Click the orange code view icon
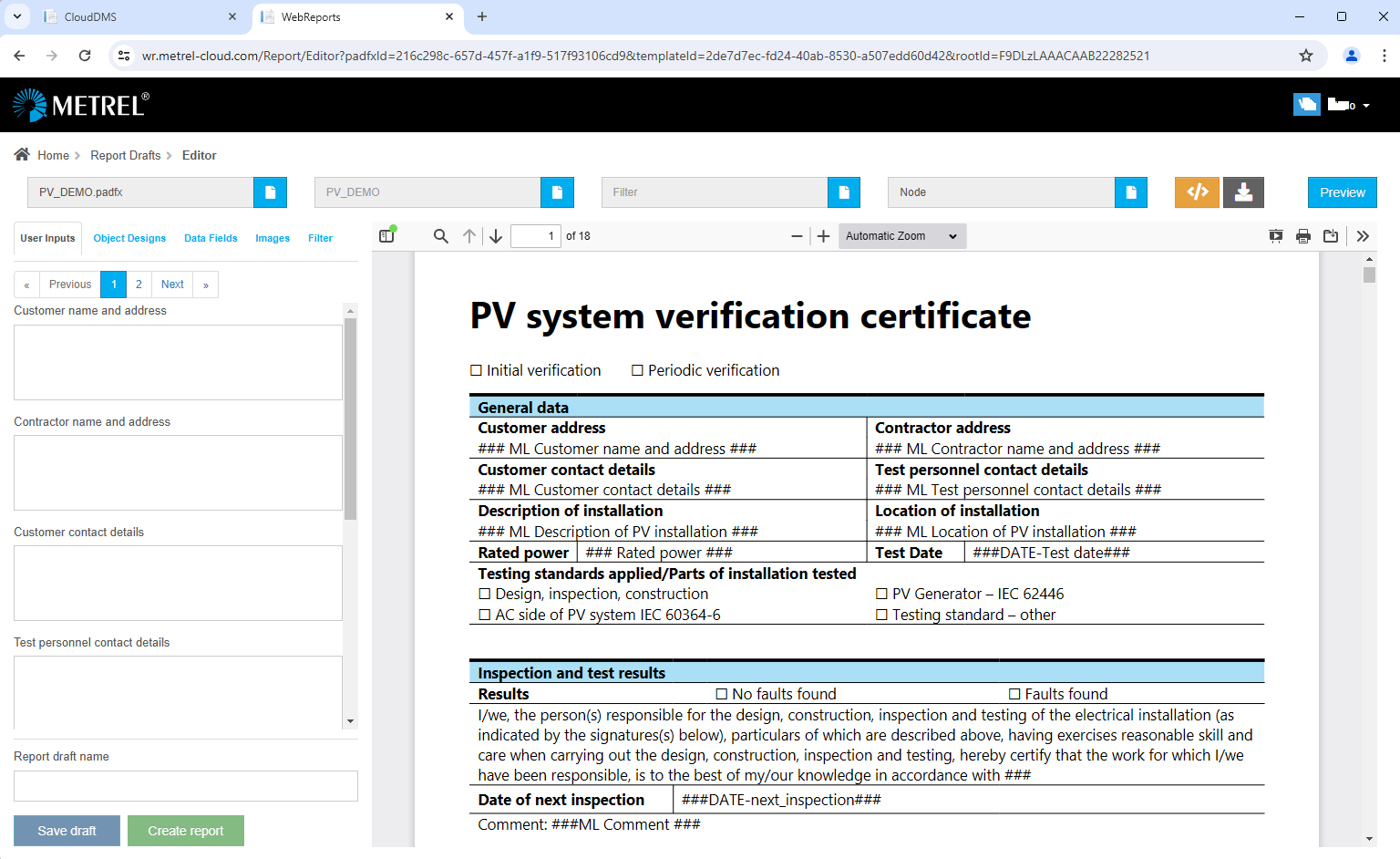Viewport: 1400px width, 859px height. 1197,192
